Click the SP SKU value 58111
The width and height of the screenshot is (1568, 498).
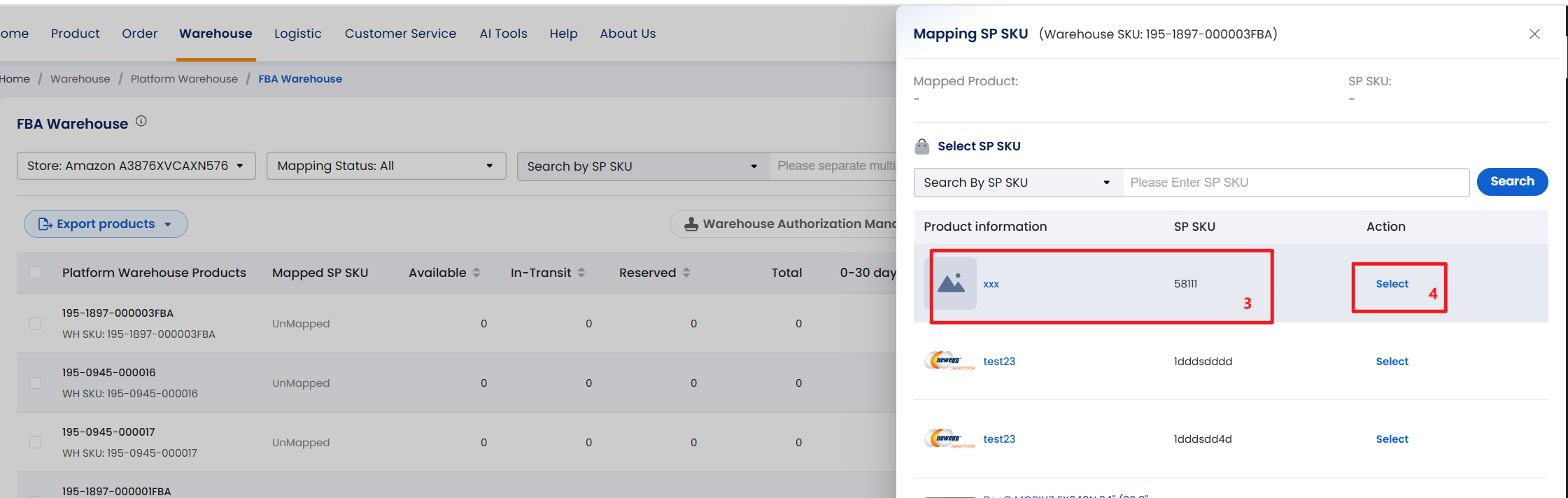click(x=1185, y=284)
